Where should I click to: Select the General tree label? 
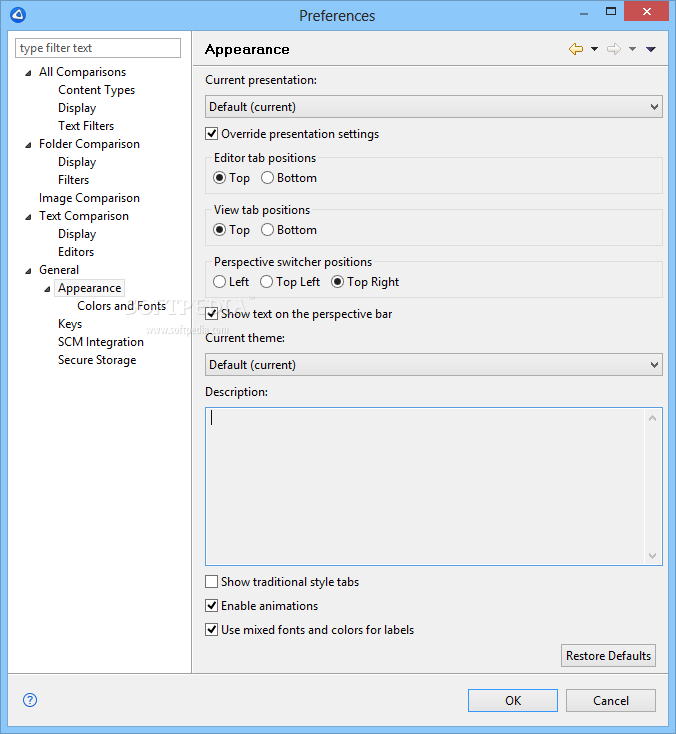click(x=59, y=270)
